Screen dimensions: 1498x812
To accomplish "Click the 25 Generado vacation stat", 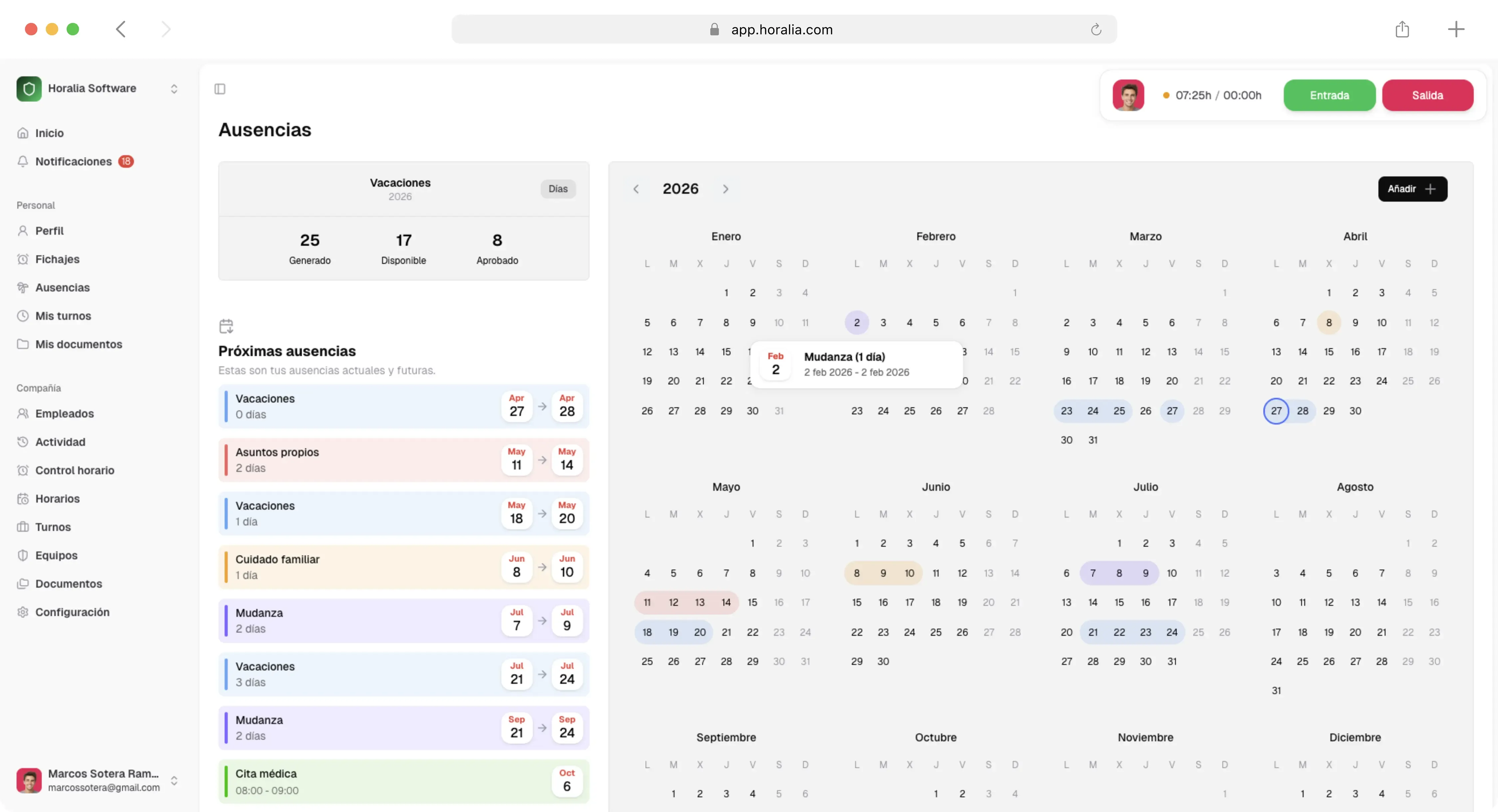I will point(310,248).
